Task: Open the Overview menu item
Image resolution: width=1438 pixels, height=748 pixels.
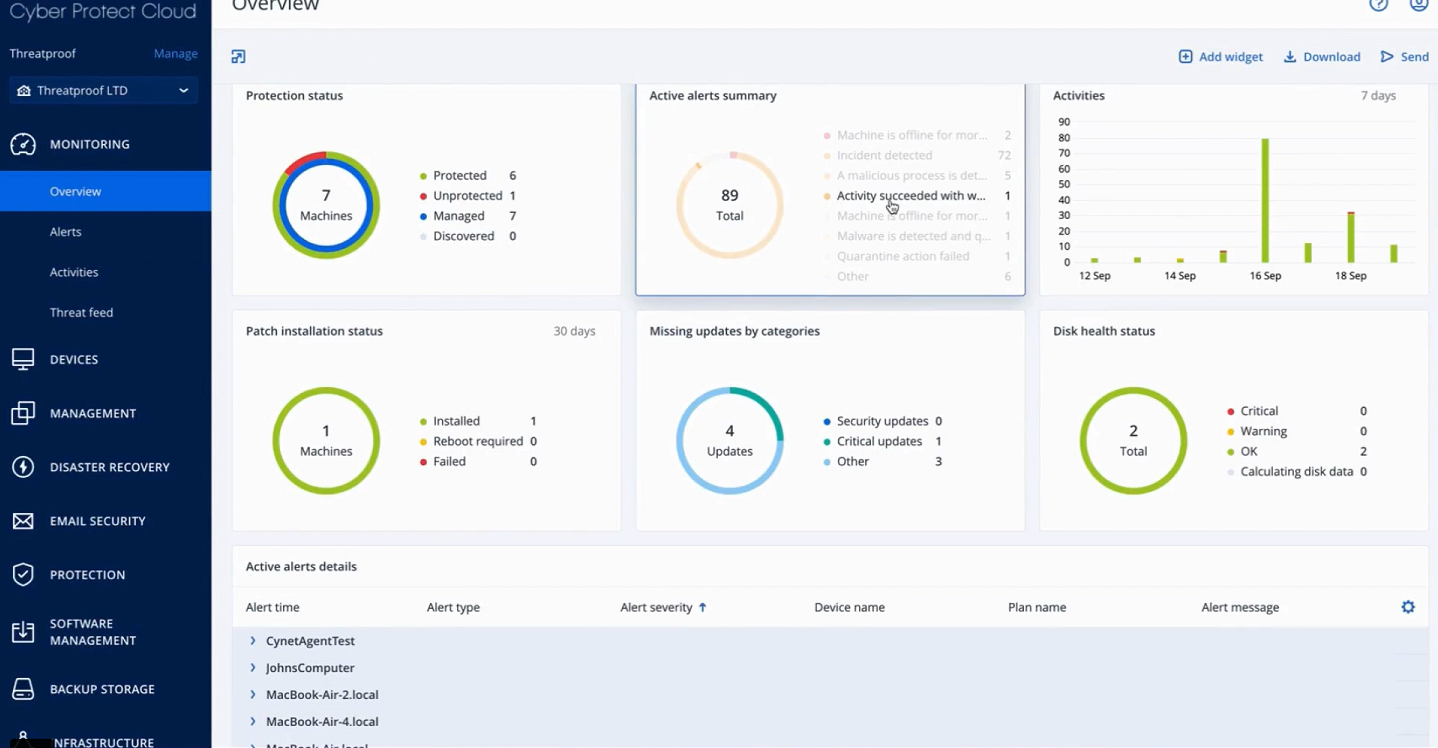Action: 105,191
